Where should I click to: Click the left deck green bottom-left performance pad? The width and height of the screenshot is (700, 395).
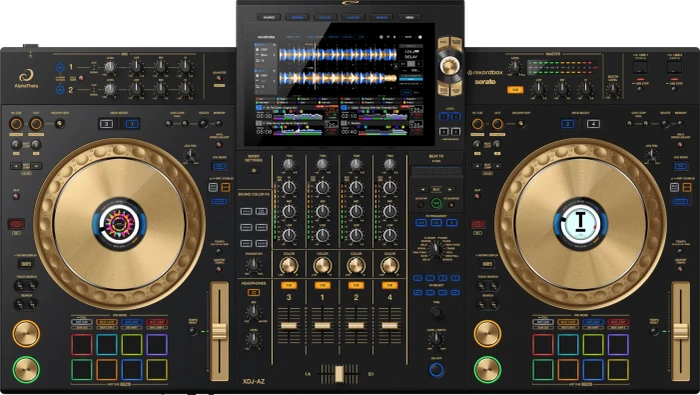[x=82, y=370]
